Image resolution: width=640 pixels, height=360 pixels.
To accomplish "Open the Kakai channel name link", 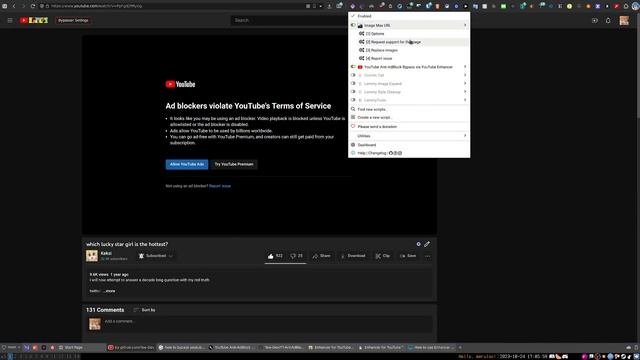I will click(106, 253).
